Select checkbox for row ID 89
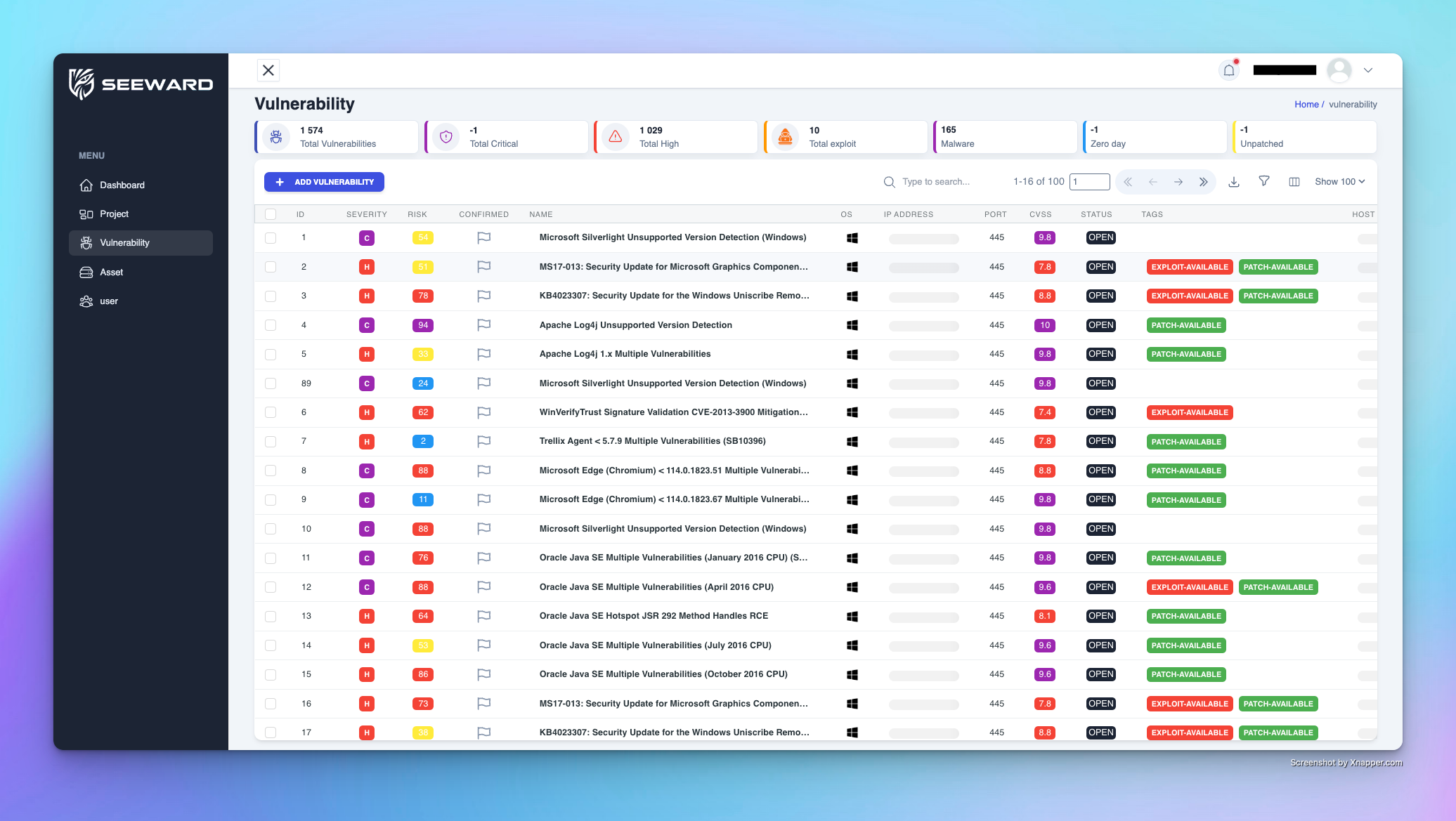Screen dimensions: 1456x821 pyautogui.click(x=271, y=383)
